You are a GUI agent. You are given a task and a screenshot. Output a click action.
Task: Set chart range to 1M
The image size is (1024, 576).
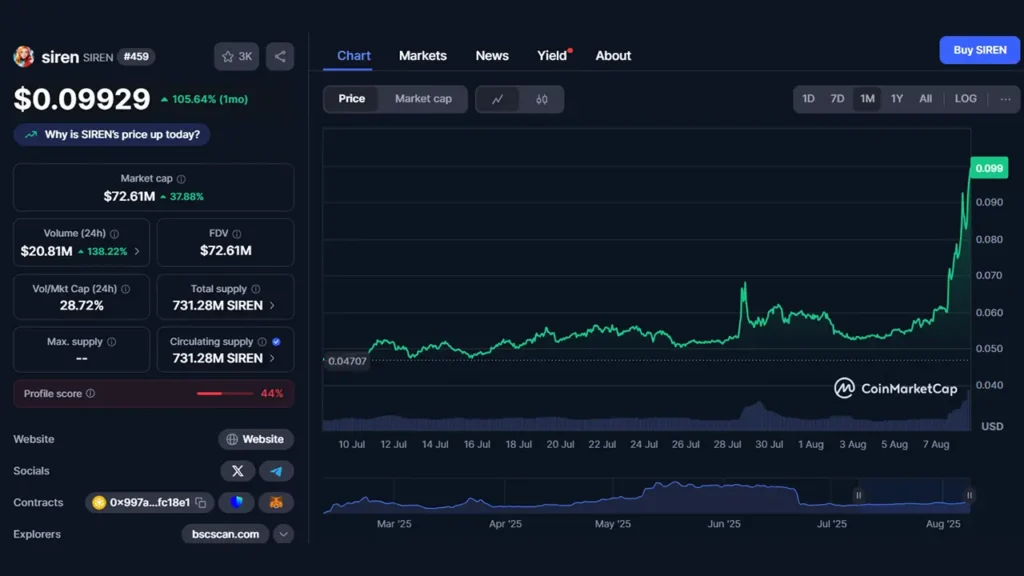(867, 99)
